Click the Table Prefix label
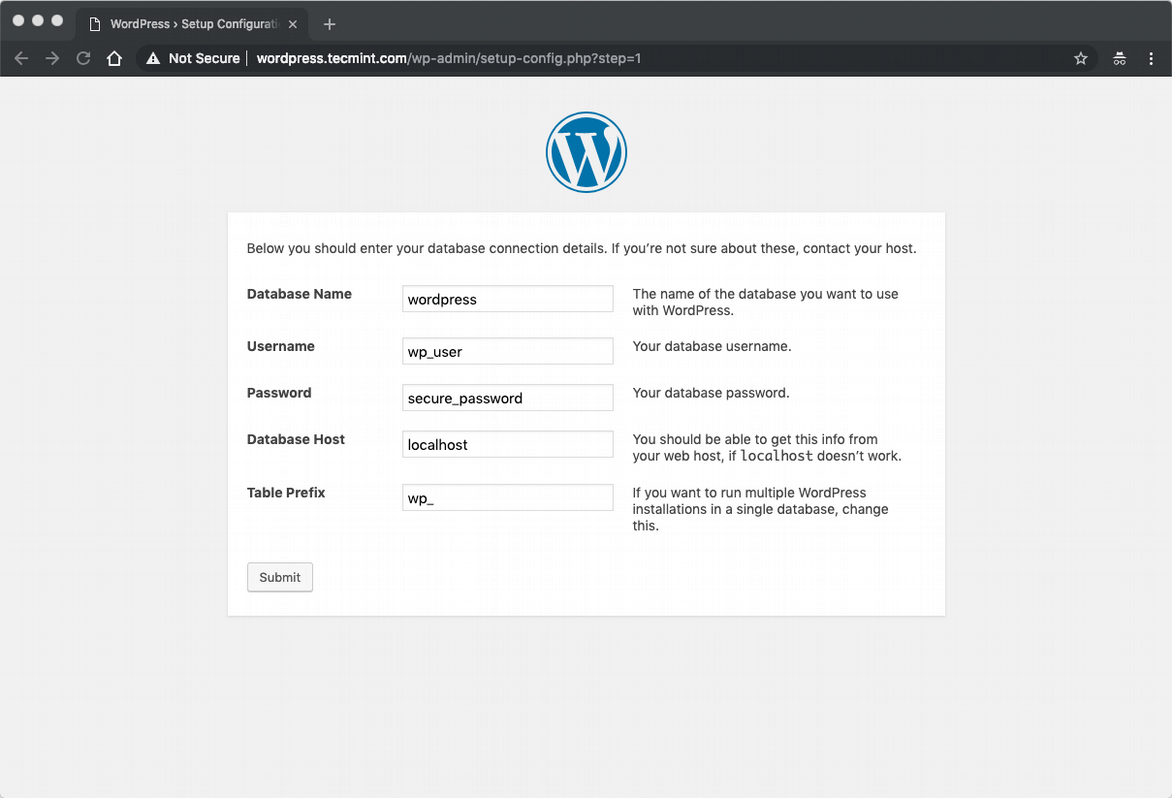1172x798 pixels. coord(286,492)
